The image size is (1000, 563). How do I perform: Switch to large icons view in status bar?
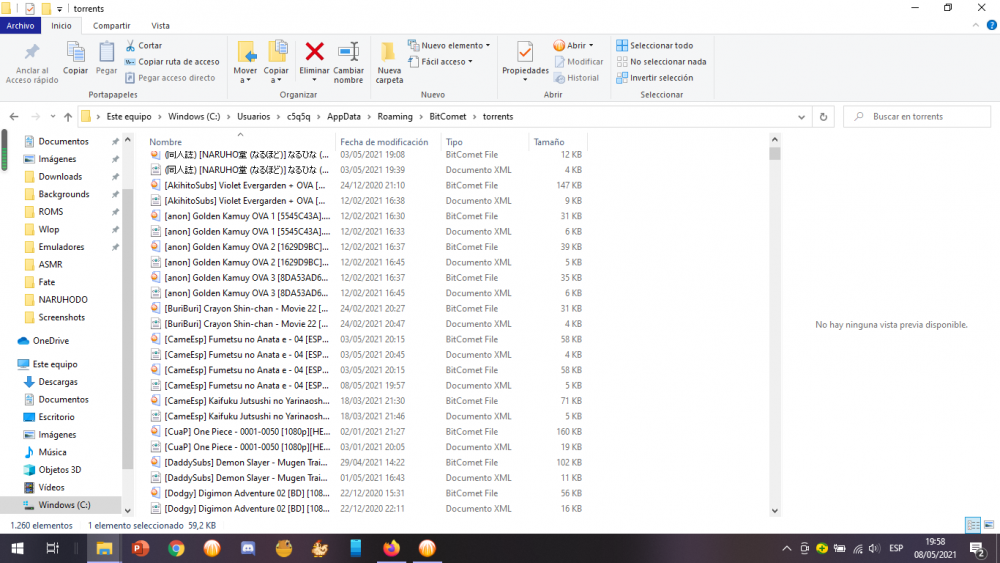pos(989,525)
